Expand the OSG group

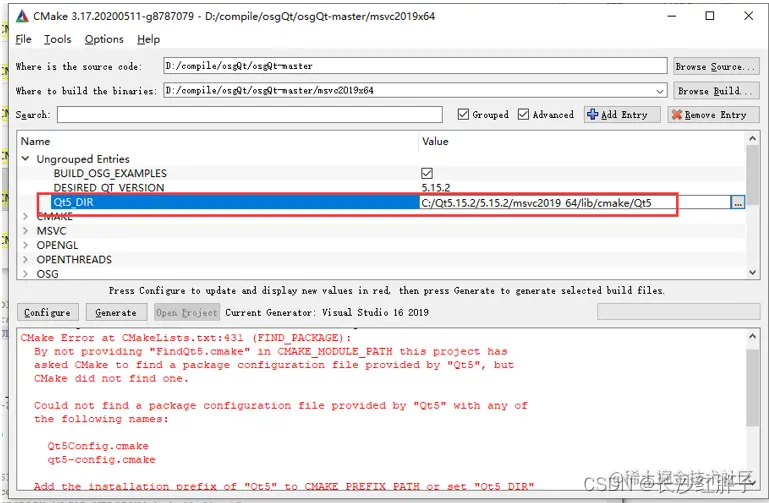coord(26,274)
